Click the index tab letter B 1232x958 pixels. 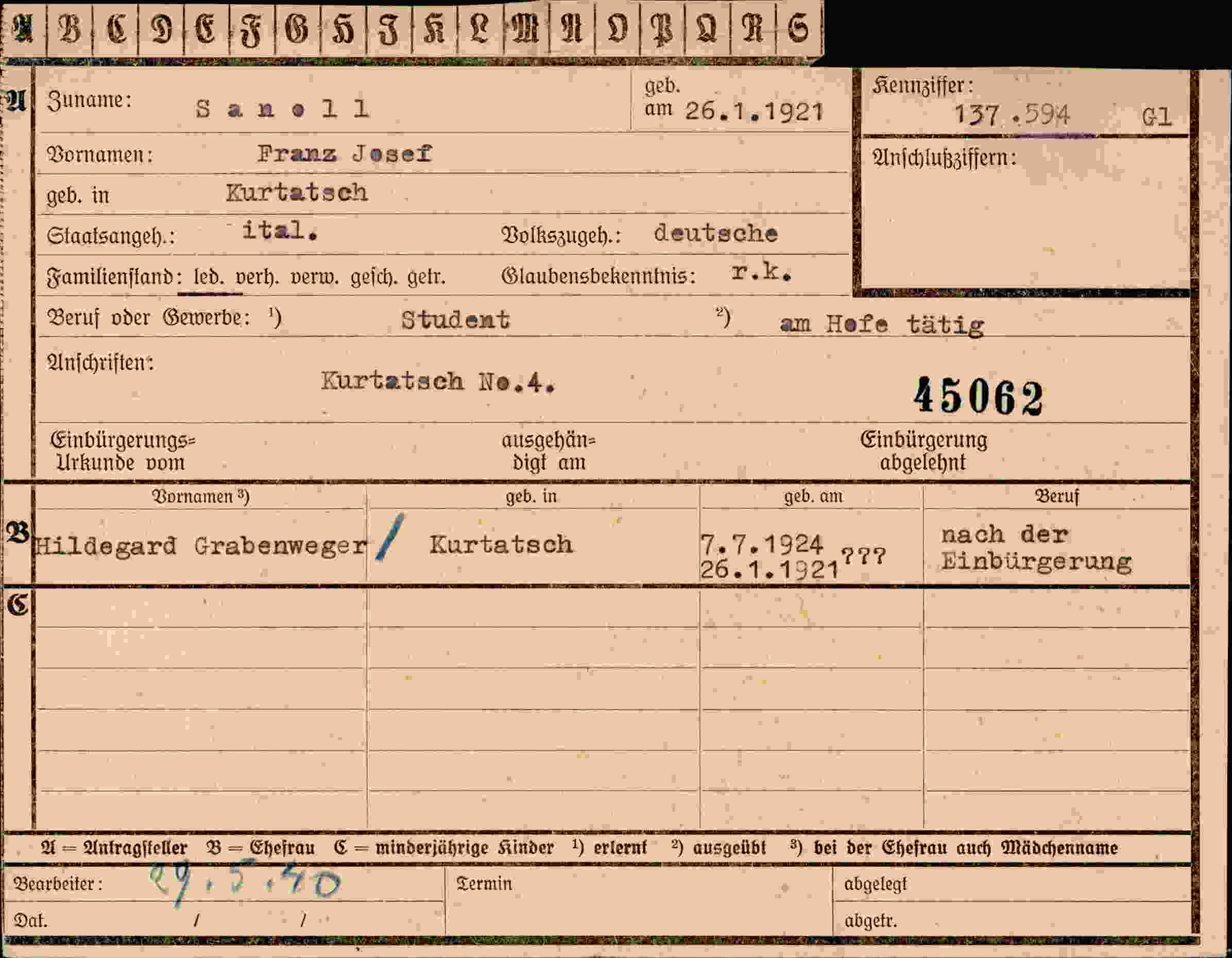tap(70, 29)
